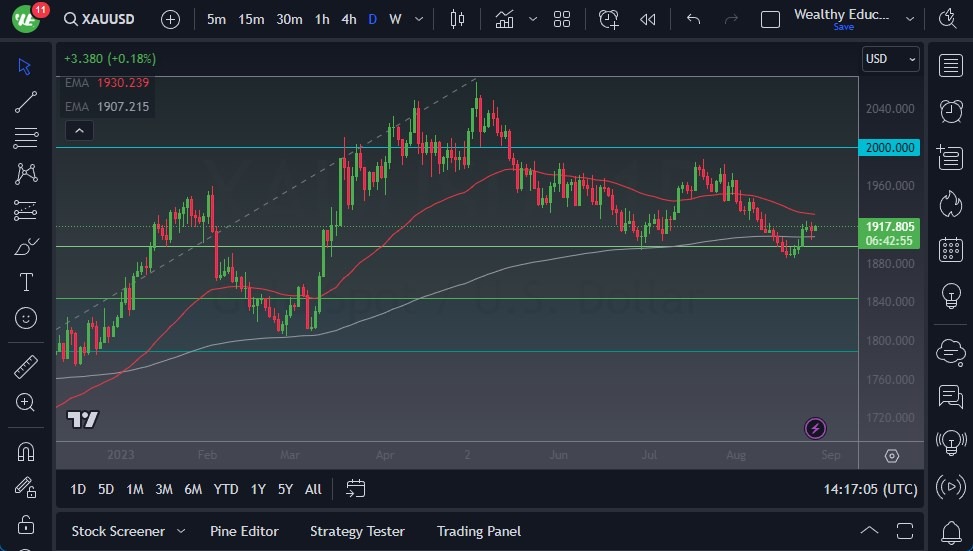Click the XAUUSD symbol search field

tap(98, 19)
